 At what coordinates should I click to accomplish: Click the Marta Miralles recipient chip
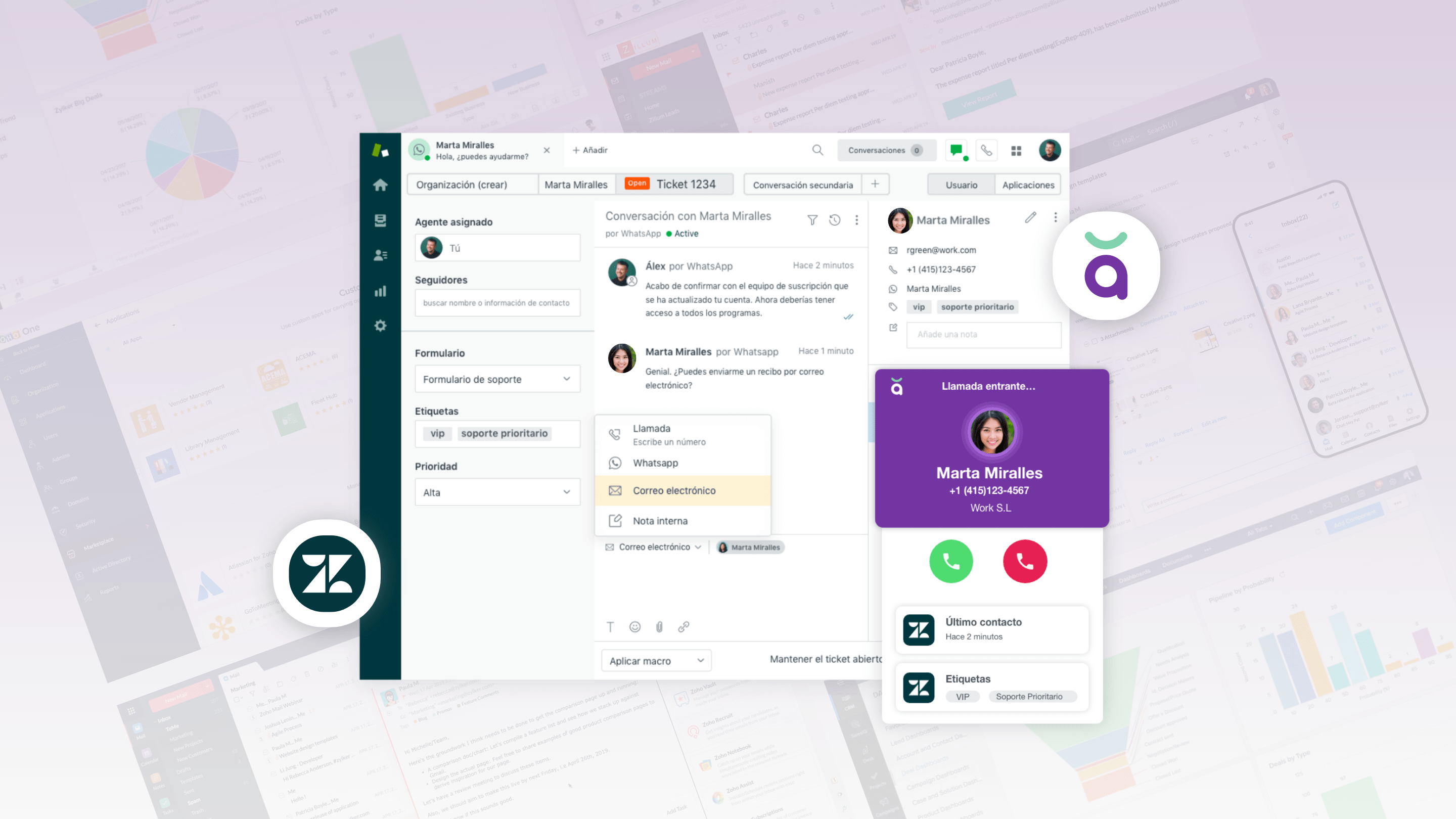[750, 547]
